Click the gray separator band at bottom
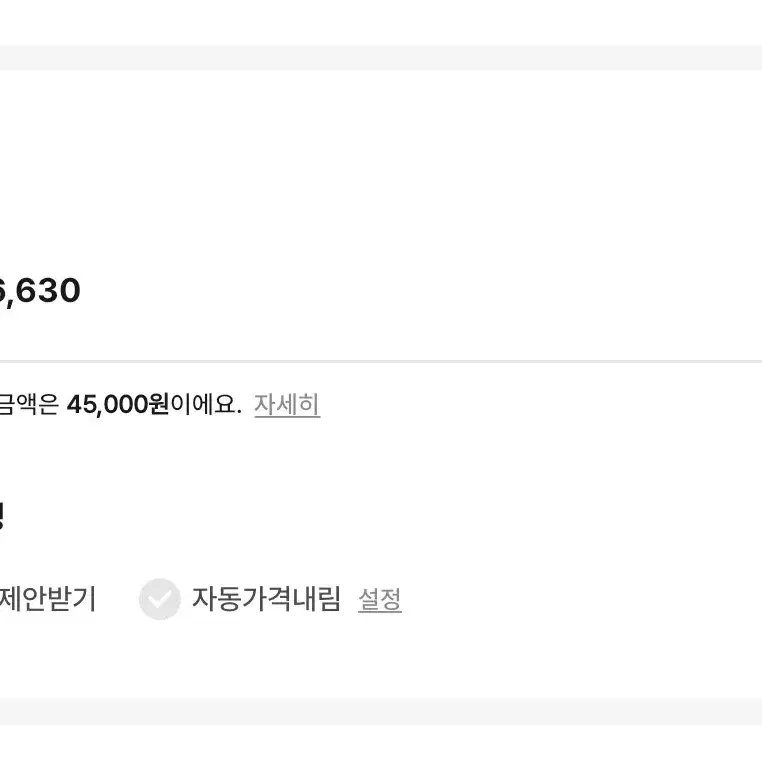Screen dimensions: 762x762 (381, 712)
